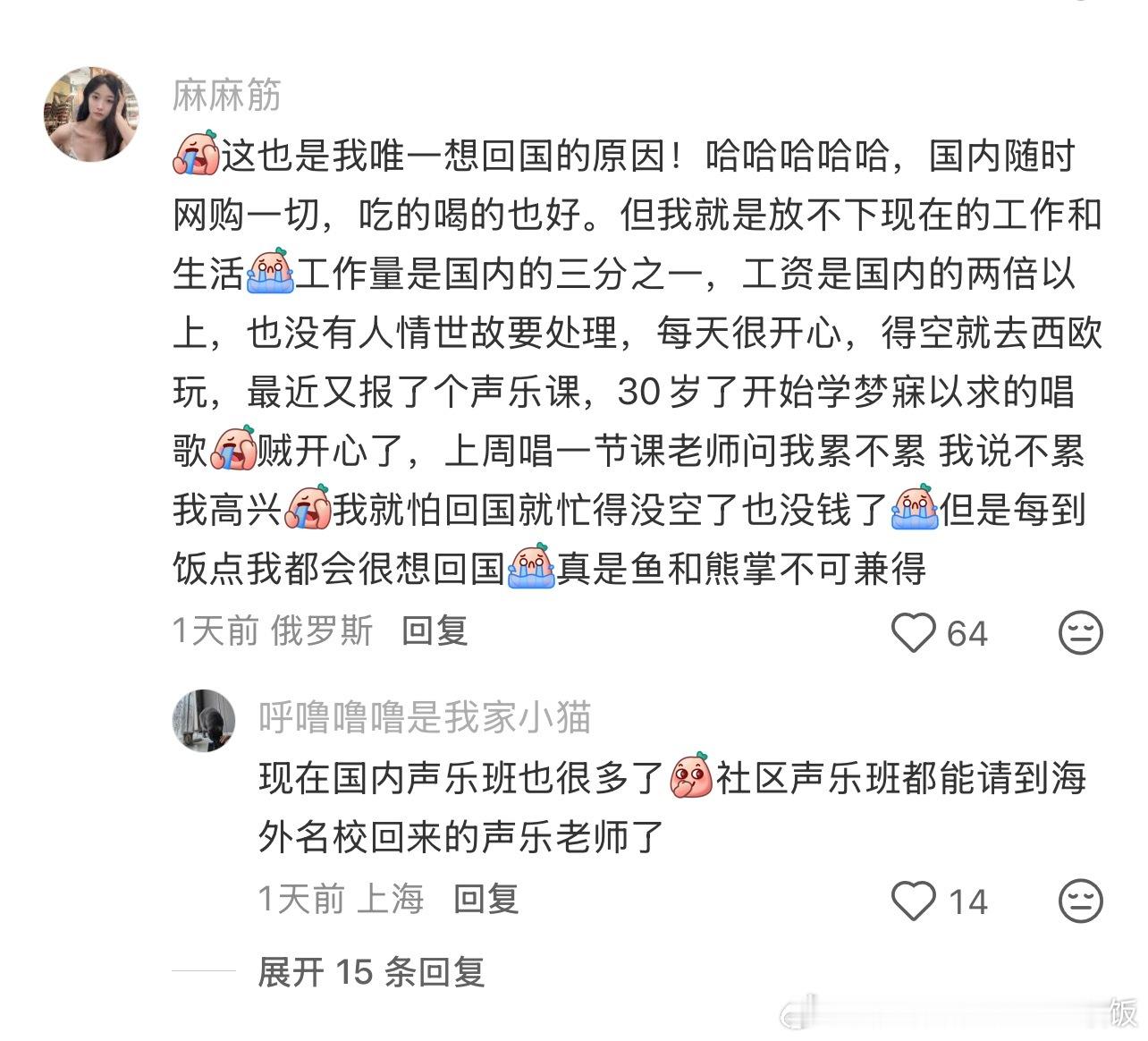1148x1041 pixels.
Task: Tap the peach emoji after 声乐班也很多了
Action: tap(691, 777)
